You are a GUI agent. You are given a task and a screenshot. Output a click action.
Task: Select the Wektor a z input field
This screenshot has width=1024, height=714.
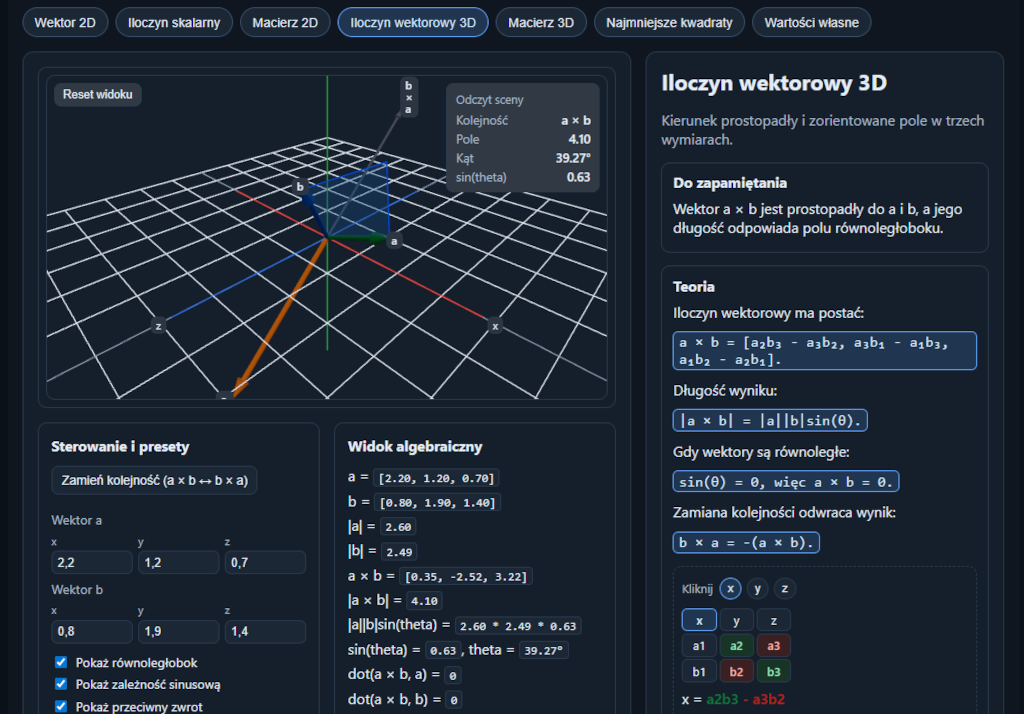click(x=265, y=562)
